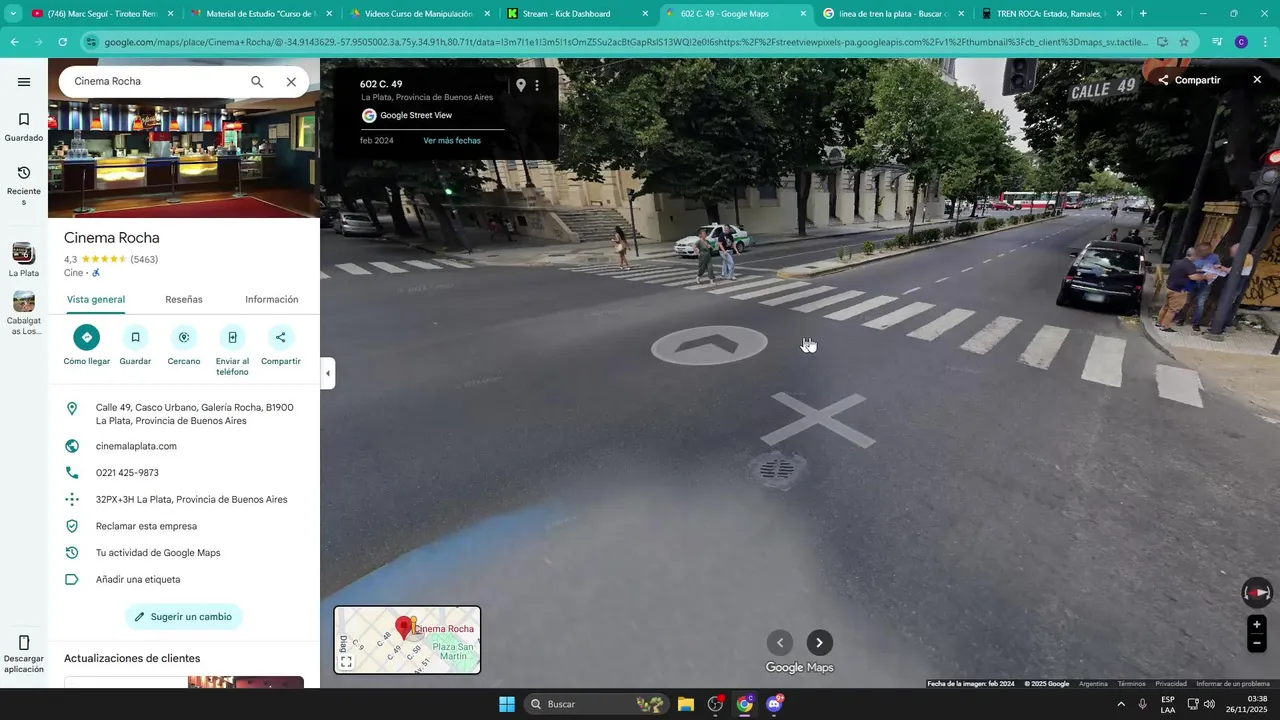
Task: Click the Calle 49 address row
Action: tap(184, 414)
